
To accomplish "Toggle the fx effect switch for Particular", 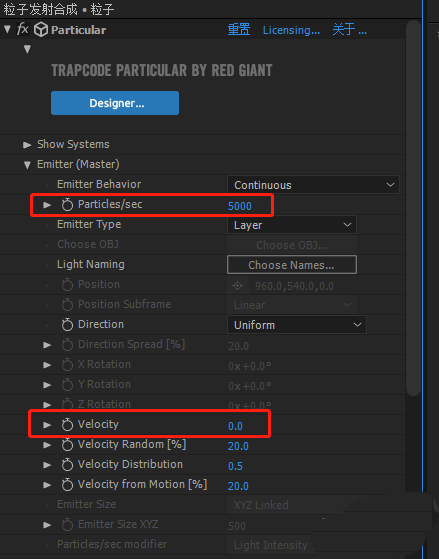I will click(23, 29).
